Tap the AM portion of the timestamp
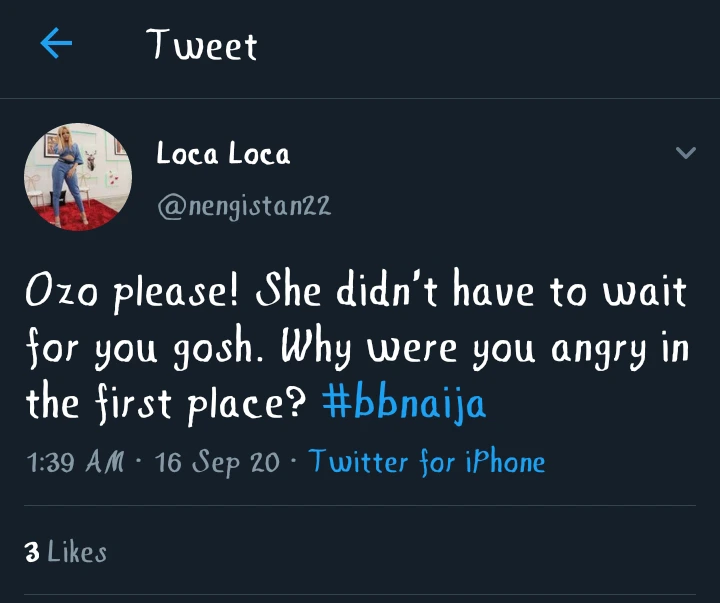 pyautogui.click(x=105, y=461)
